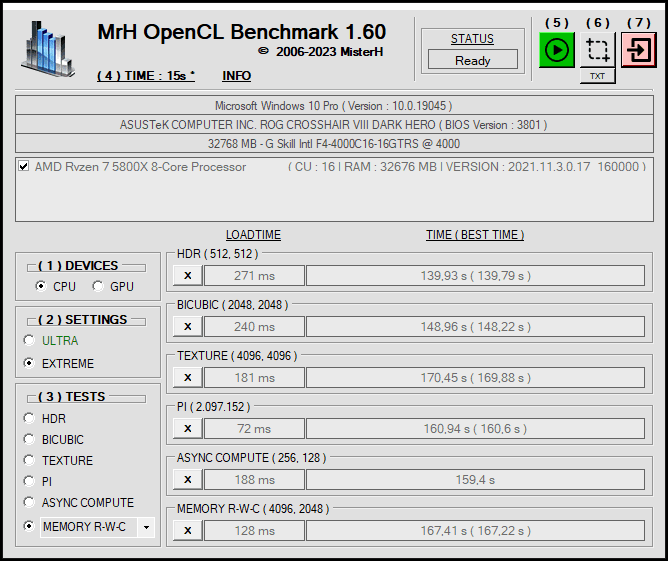Click the ASYNC COMPUTE loadtime 188 ms

click(254, 480)
